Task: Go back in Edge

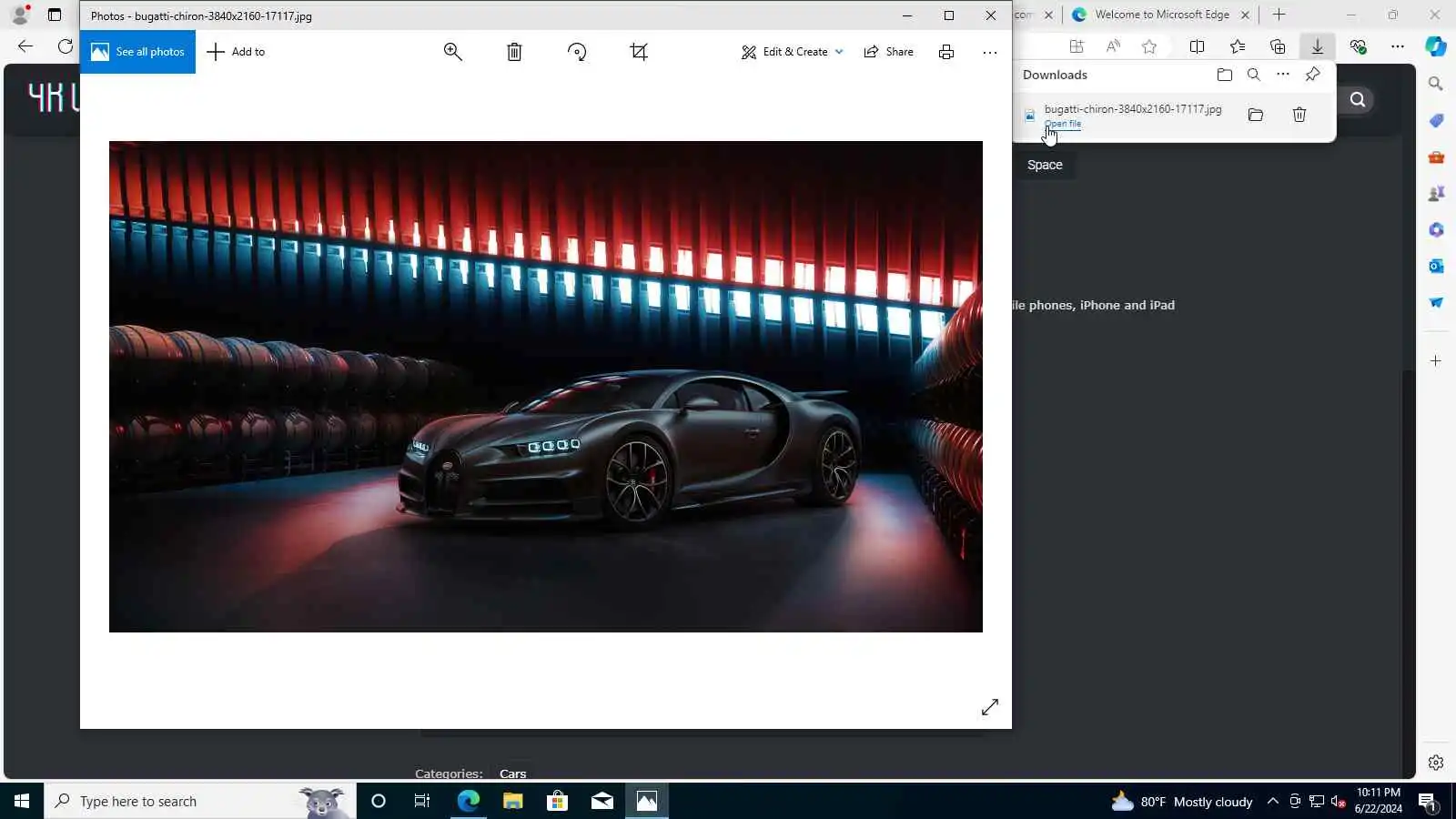Action: point(25,46)
